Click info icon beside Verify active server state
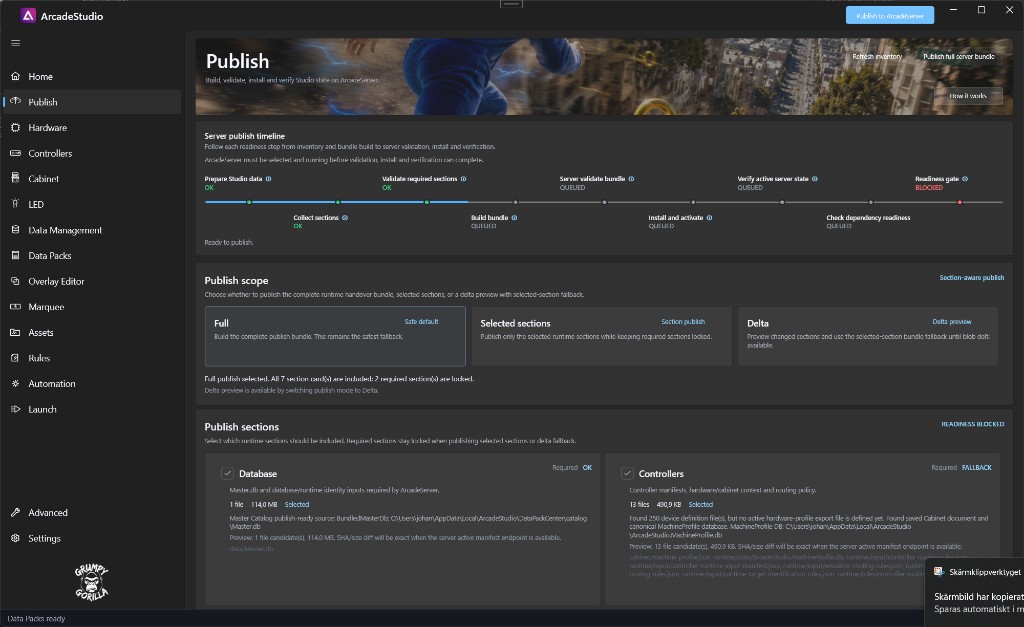 coord(815,179)
